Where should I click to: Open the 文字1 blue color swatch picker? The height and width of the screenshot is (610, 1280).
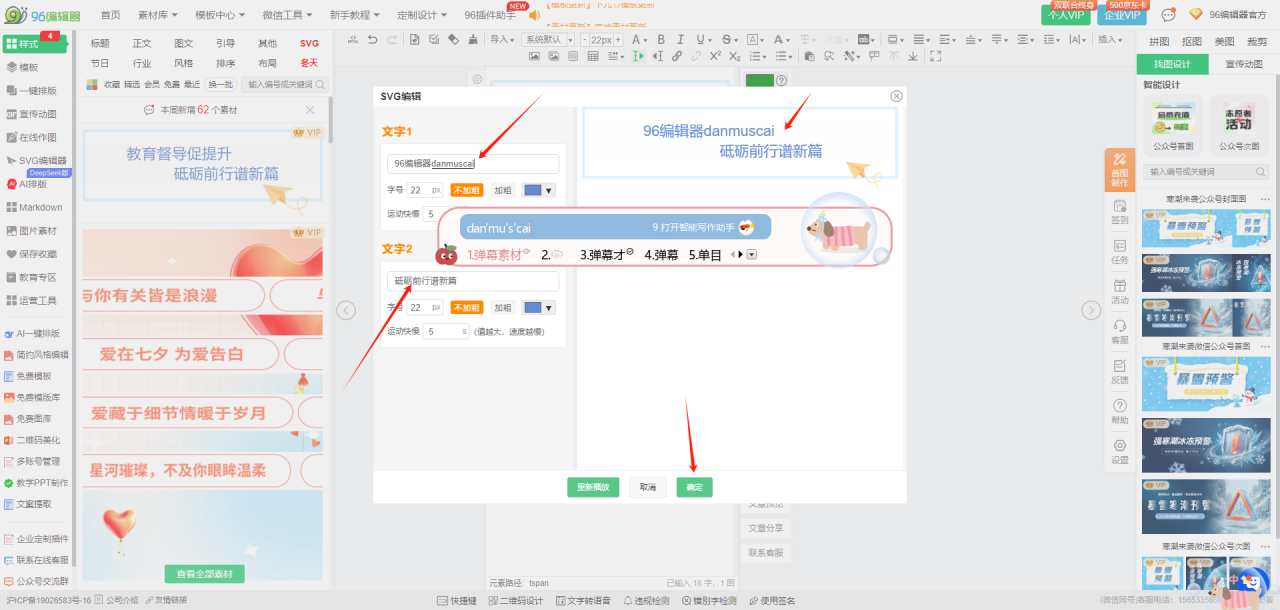[538, 190]
